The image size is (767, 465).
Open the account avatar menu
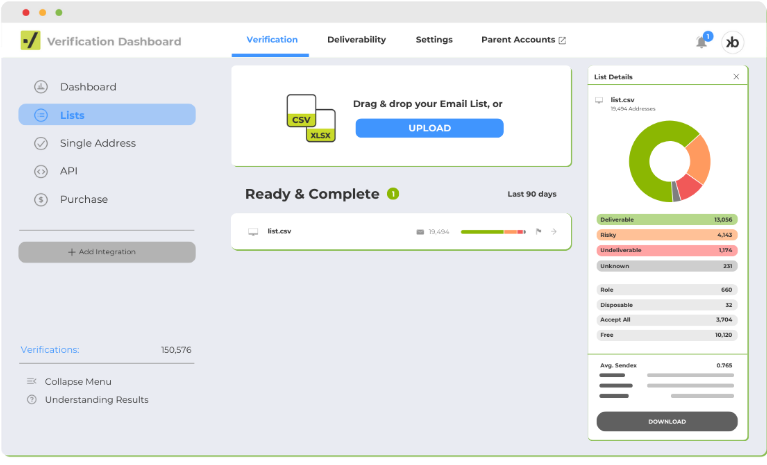pyautogui.click(x=732, y=42)
